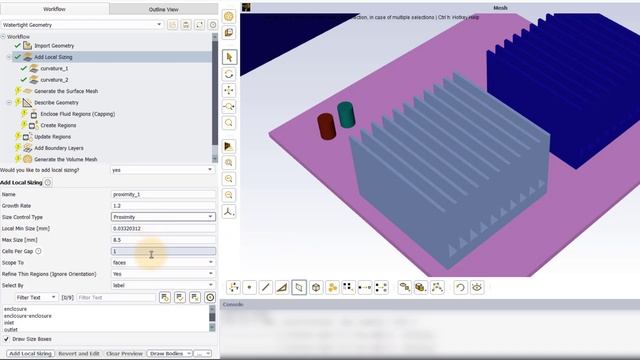The height and width of the screenshot is (360, 640).
Task: Open the Size Control Type dropdown
Action: tap(162, 217)
